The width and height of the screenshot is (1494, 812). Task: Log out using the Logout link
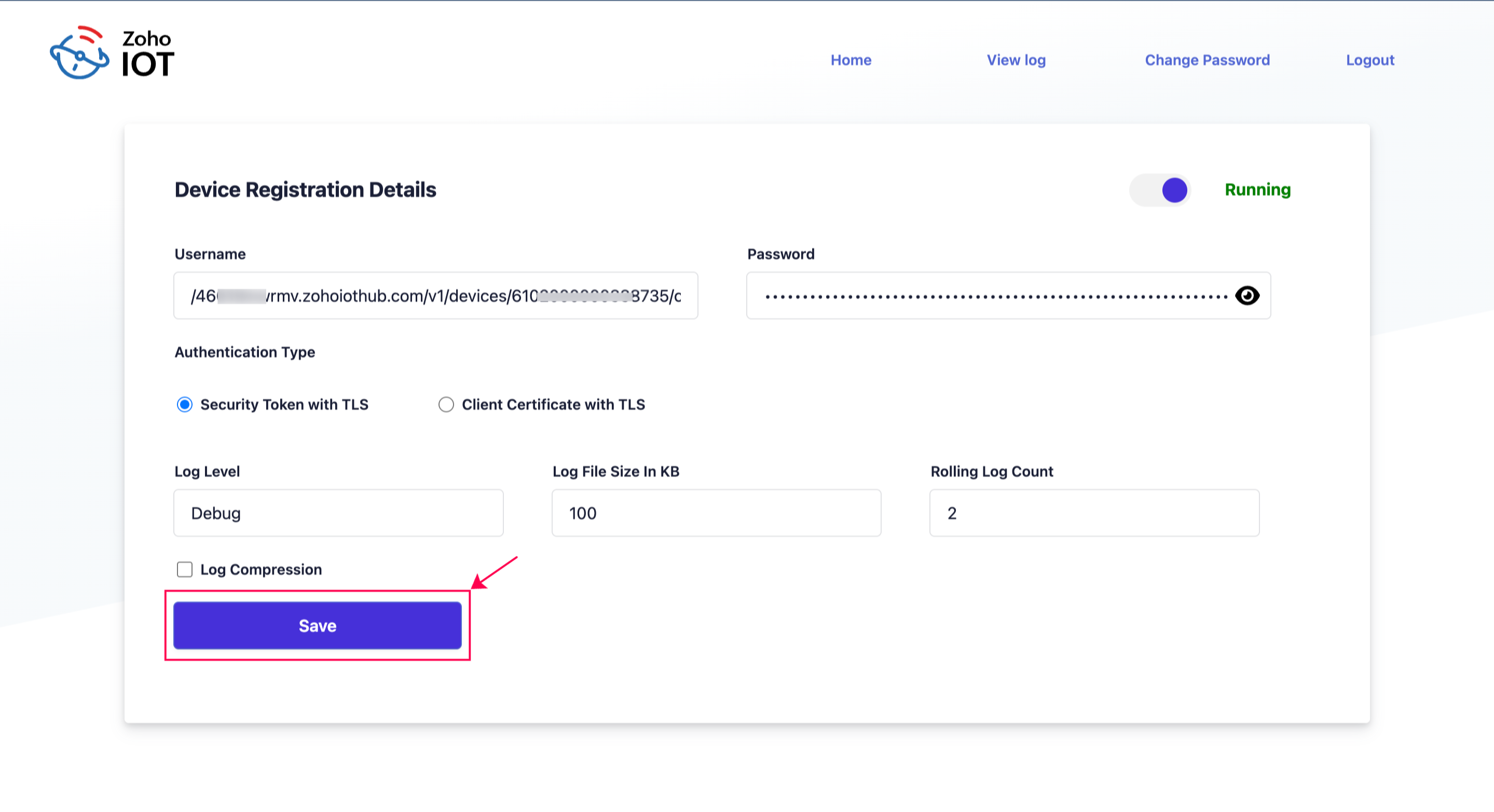tap(1370, 60)
